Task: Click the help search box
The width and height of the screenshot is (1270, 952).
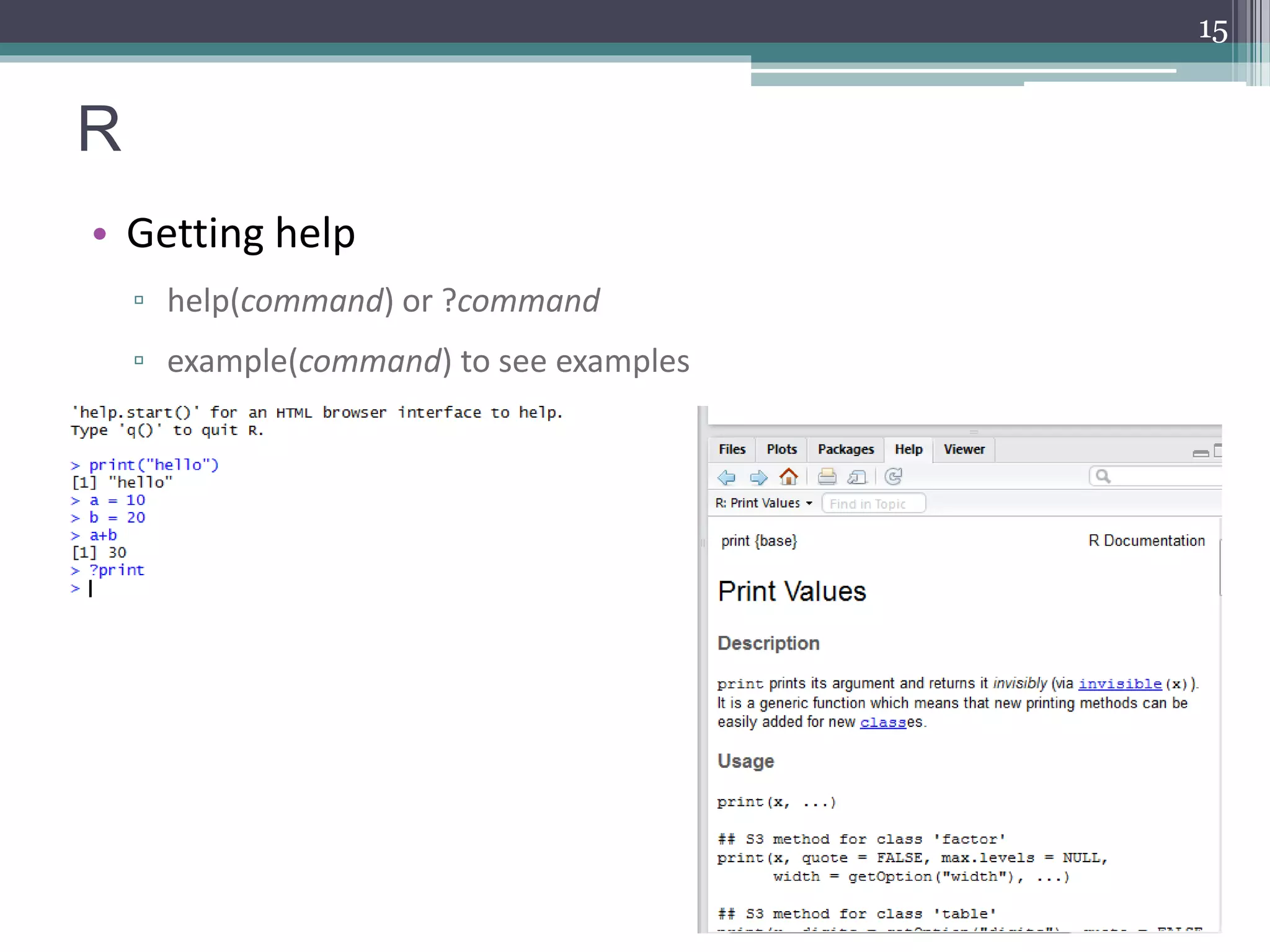Action: (1155, 476)
